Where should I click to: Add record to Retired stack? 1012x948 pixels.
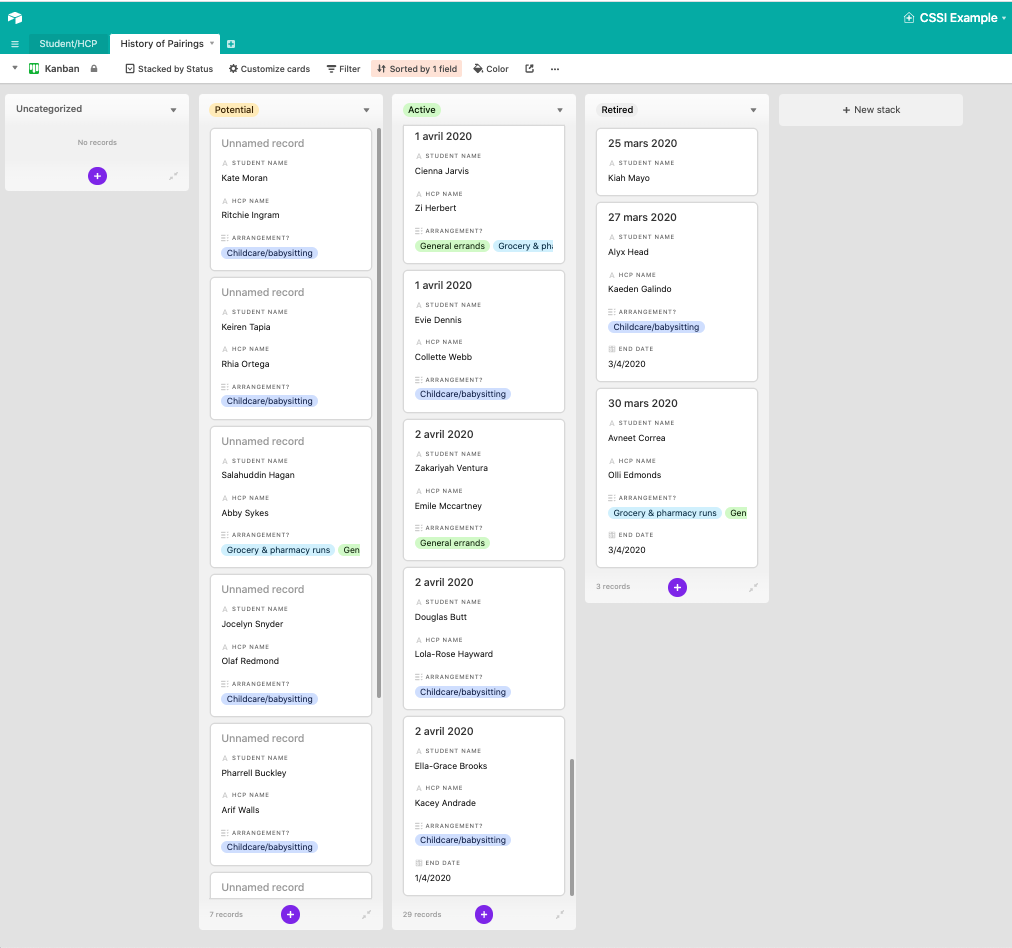(x=677, y=587)
